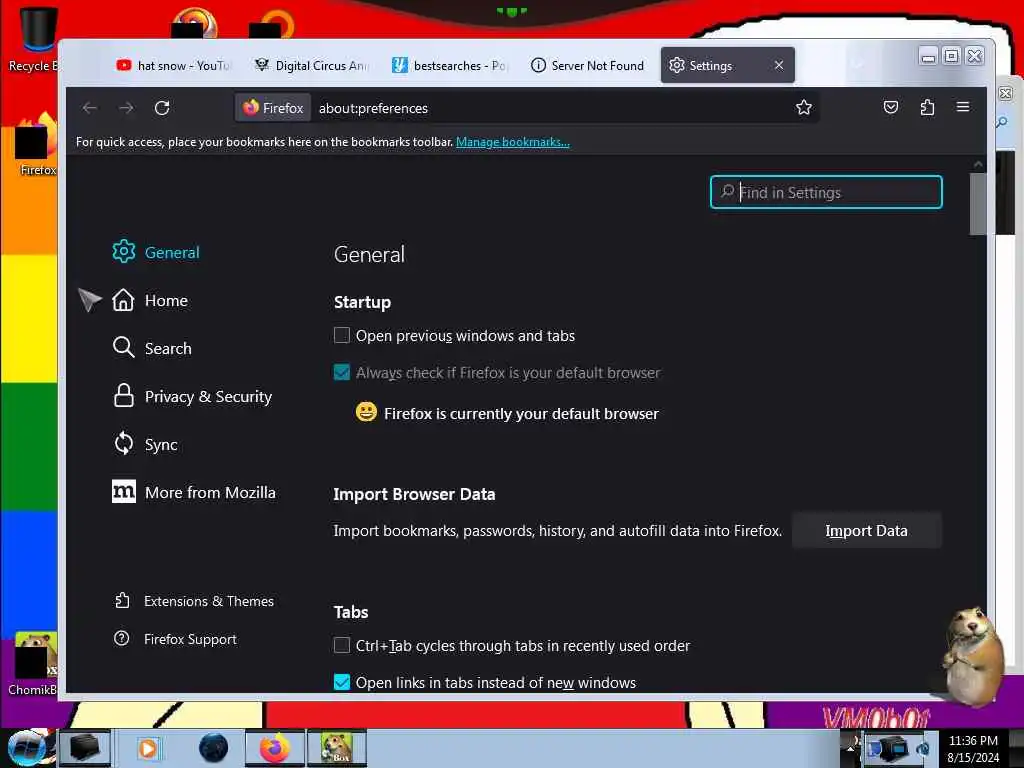
Task: Go back using the back arrow
Action: [x=90, y=108]
